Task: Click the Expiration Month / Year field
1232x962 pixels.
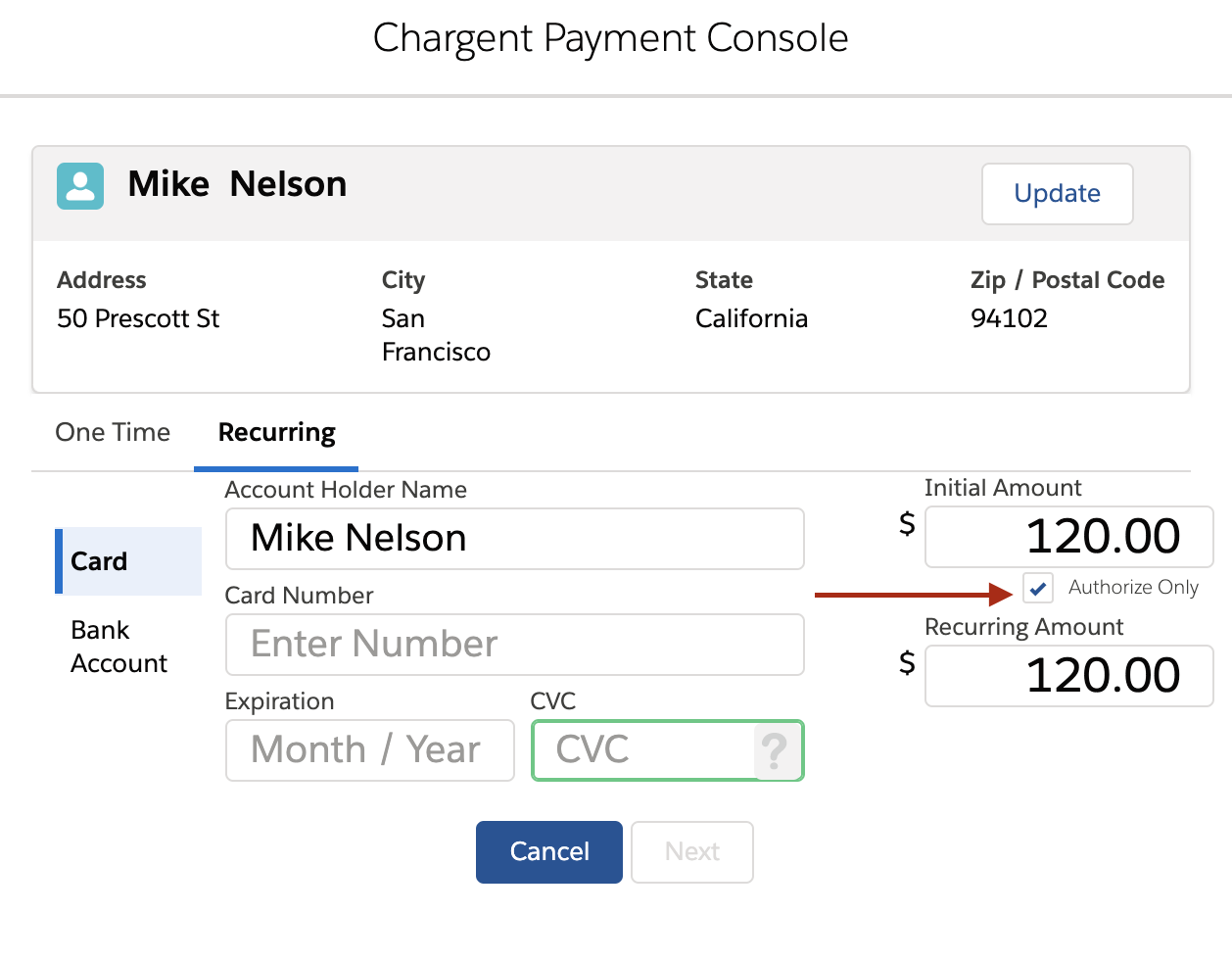Action: [x=369, y=749]
